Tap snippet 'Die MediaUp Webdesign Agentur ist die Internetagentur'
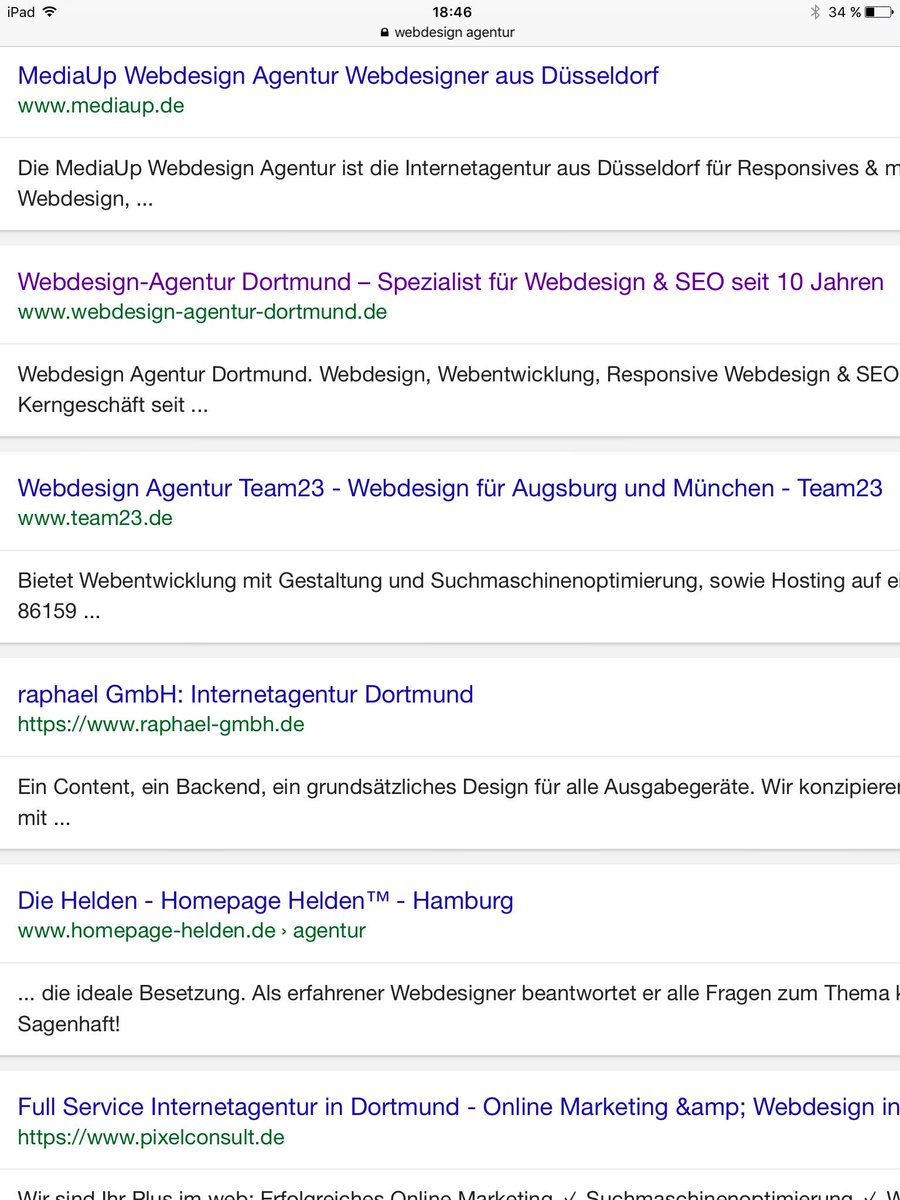This screenshot has height=1200, width=900. (x=459, y=184)
